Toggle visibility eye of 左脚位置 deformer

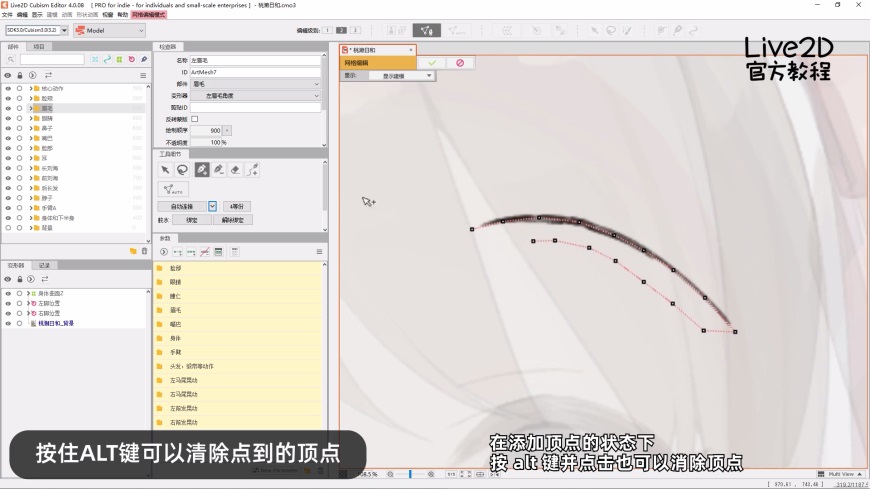(8, 304)
